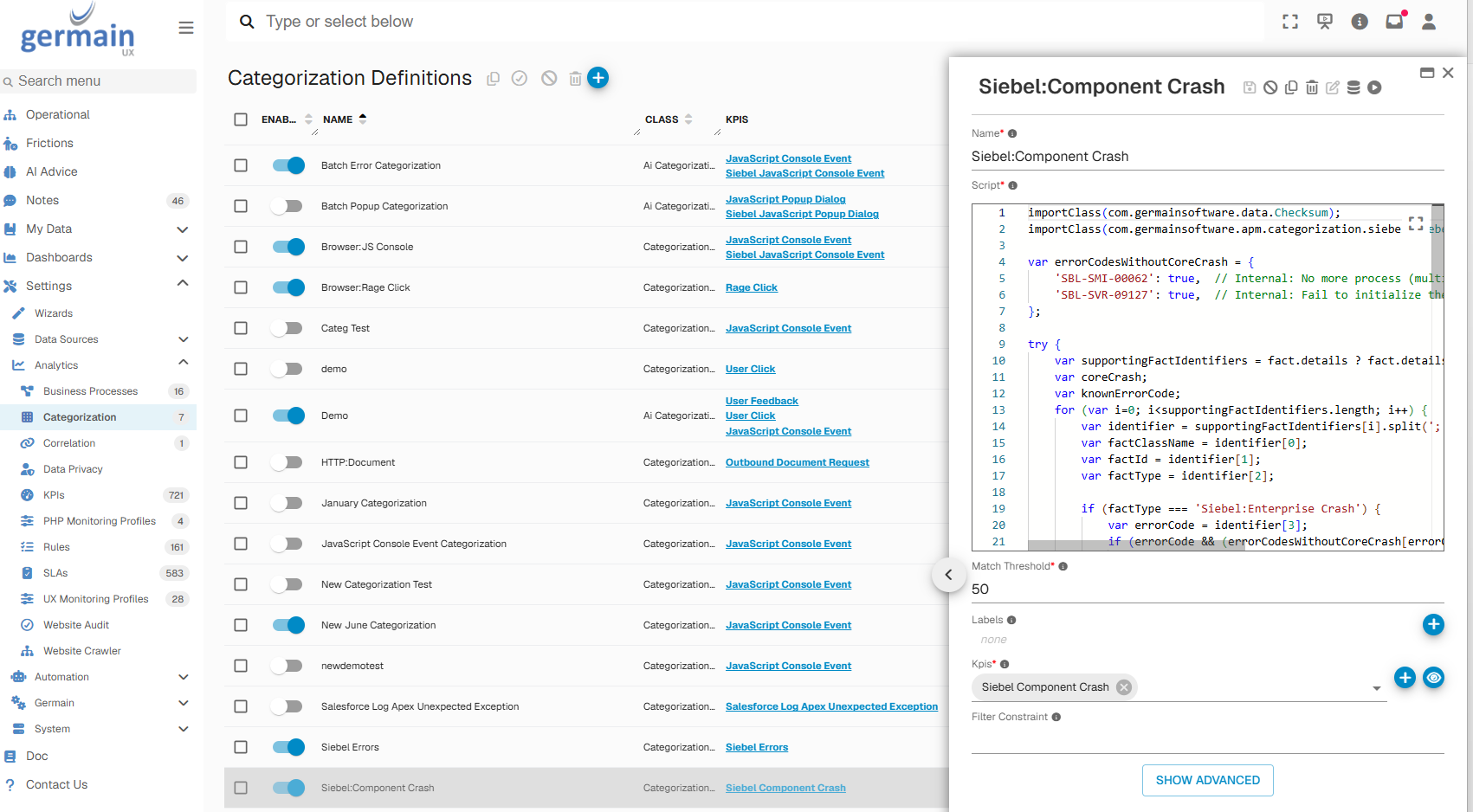Edit the Match Threshold value field

[1208, 590]
